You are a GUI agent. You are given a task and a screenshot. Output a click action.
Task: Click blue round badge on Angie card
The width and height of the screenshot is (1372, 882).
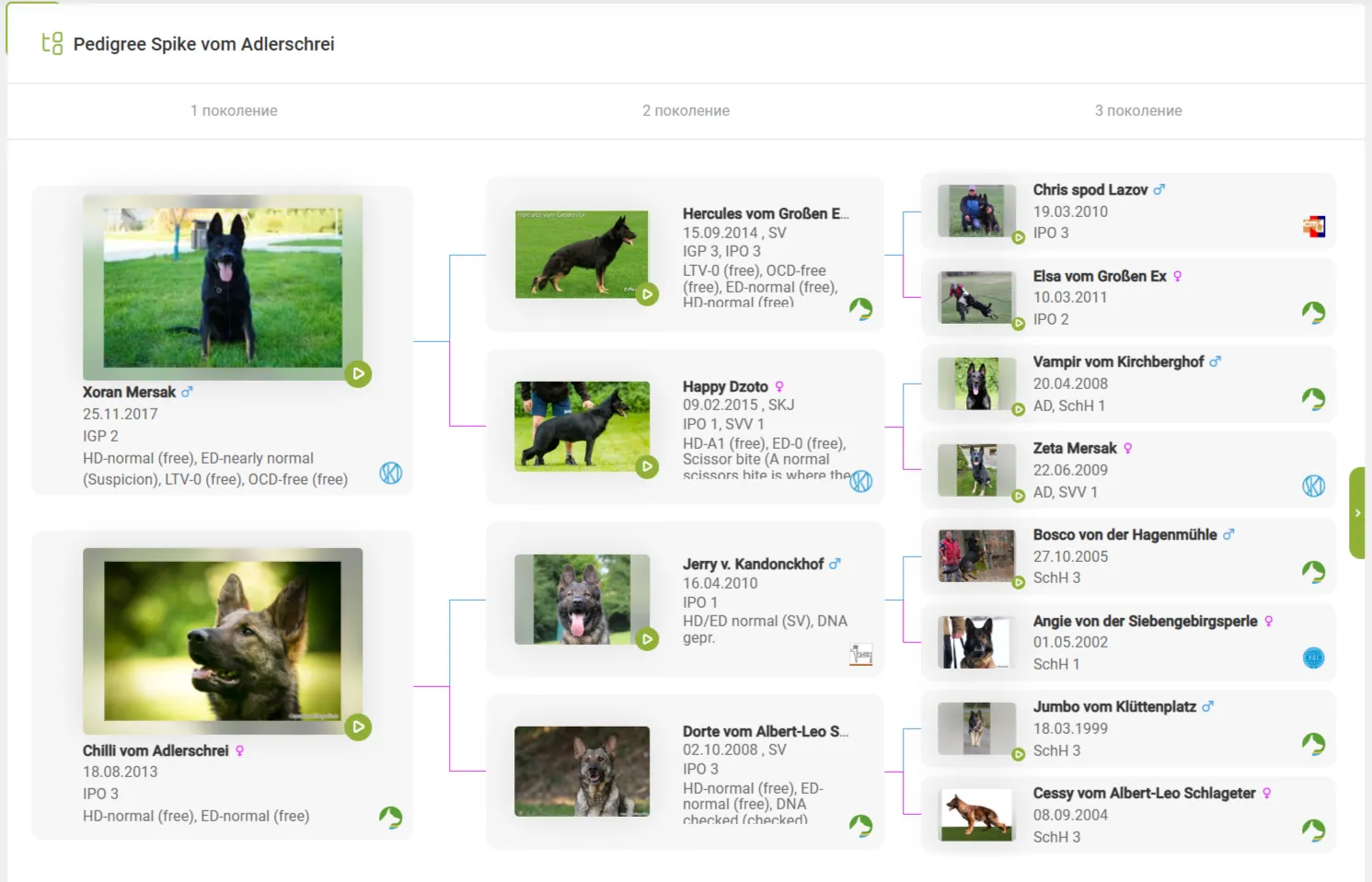coord(1313,658)
